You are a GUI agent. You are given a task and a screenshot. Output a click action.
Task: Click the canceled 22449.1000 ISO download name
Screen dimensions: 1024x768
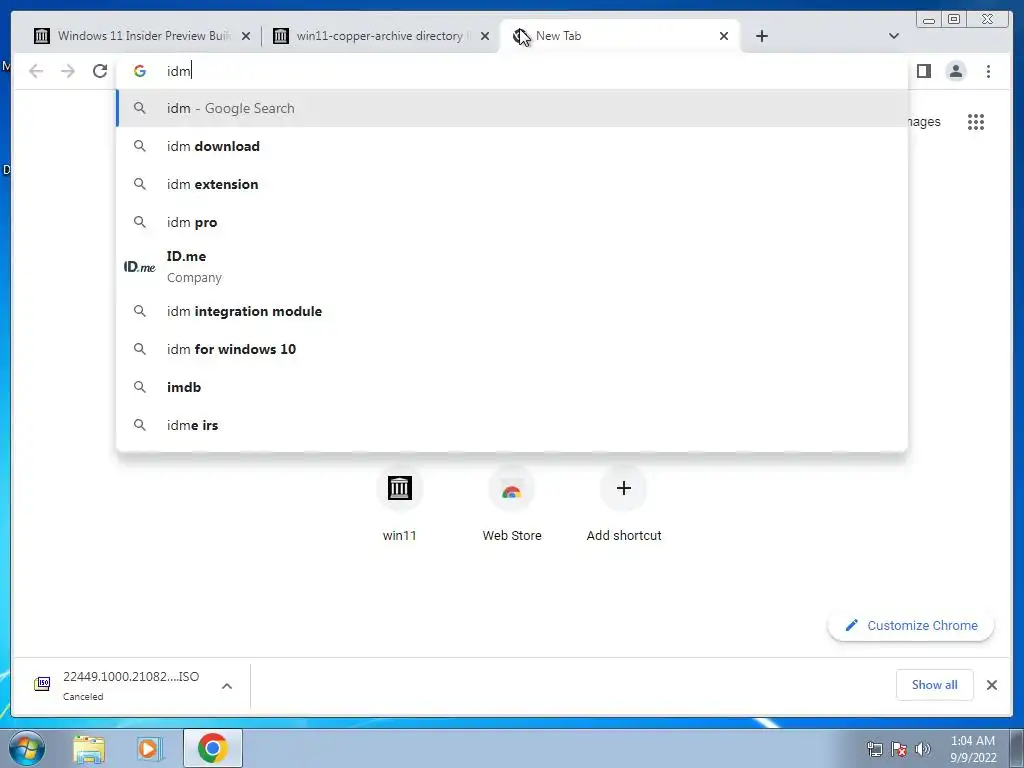[131, 677]
